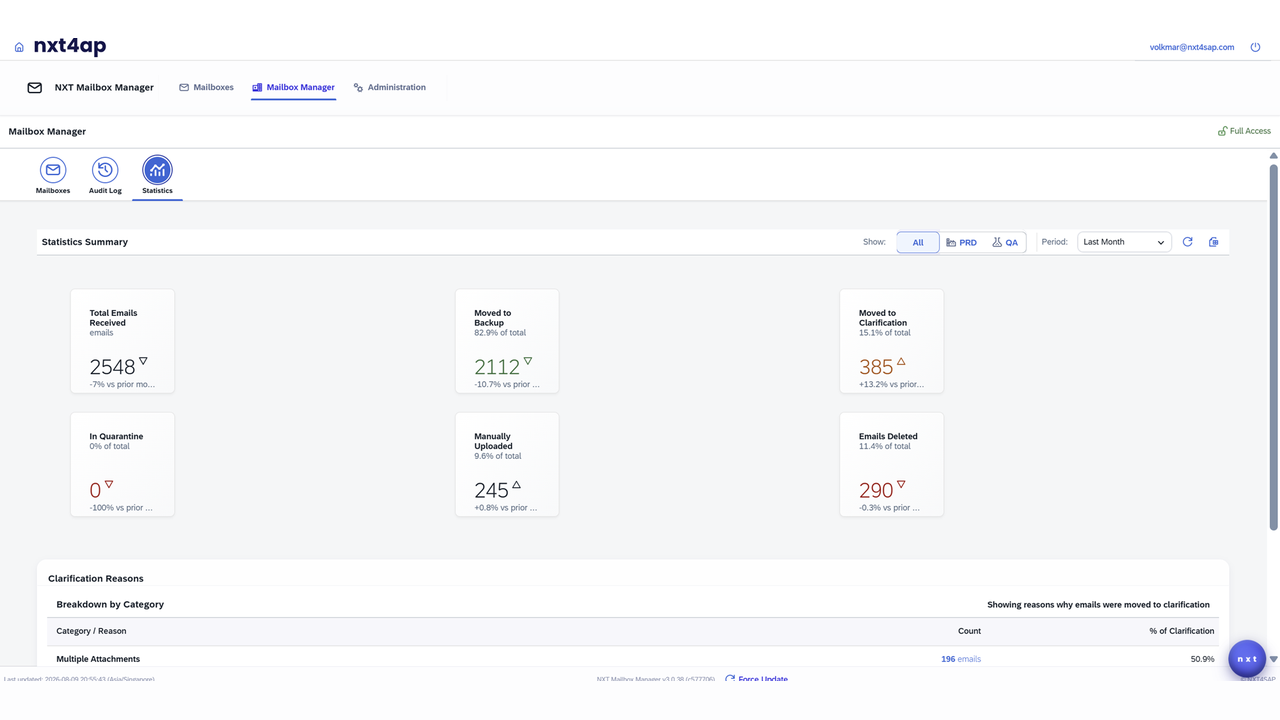
Task: Click the power/logout icon
Action: (1256, 47)
